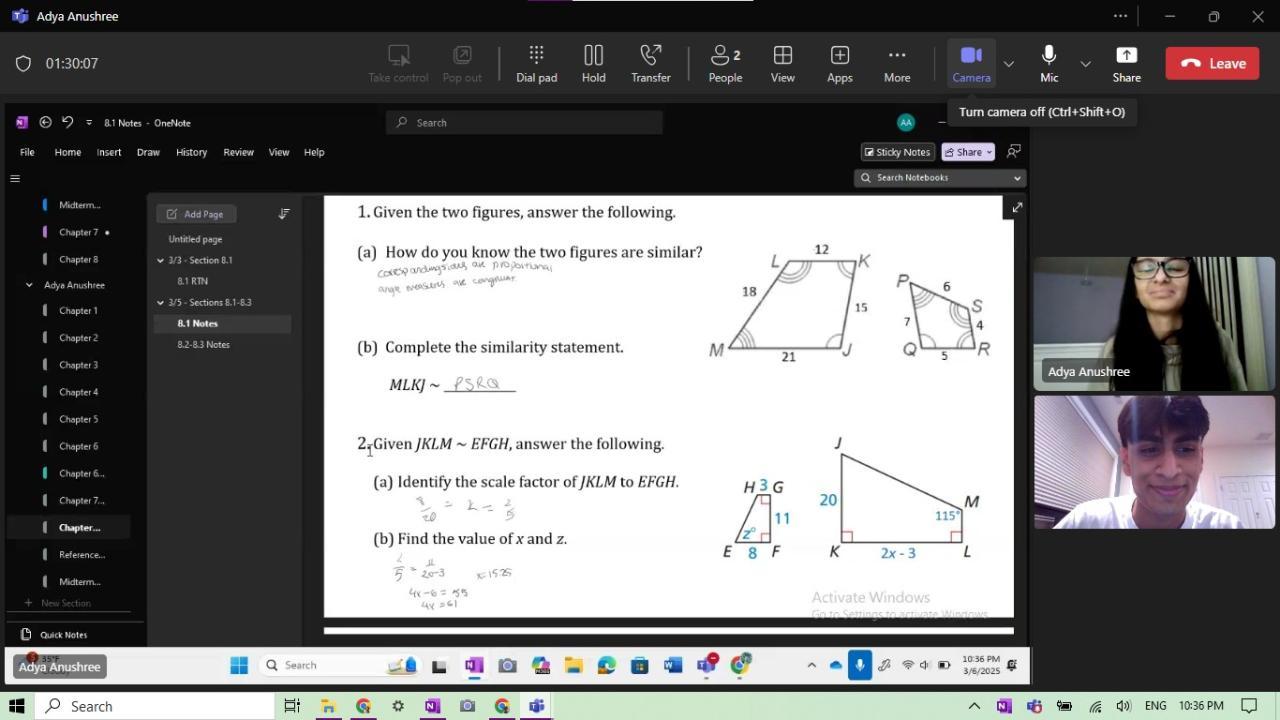Click the Undo icon in OneNote
This screenshot has width=1280, height=720.
67,122
